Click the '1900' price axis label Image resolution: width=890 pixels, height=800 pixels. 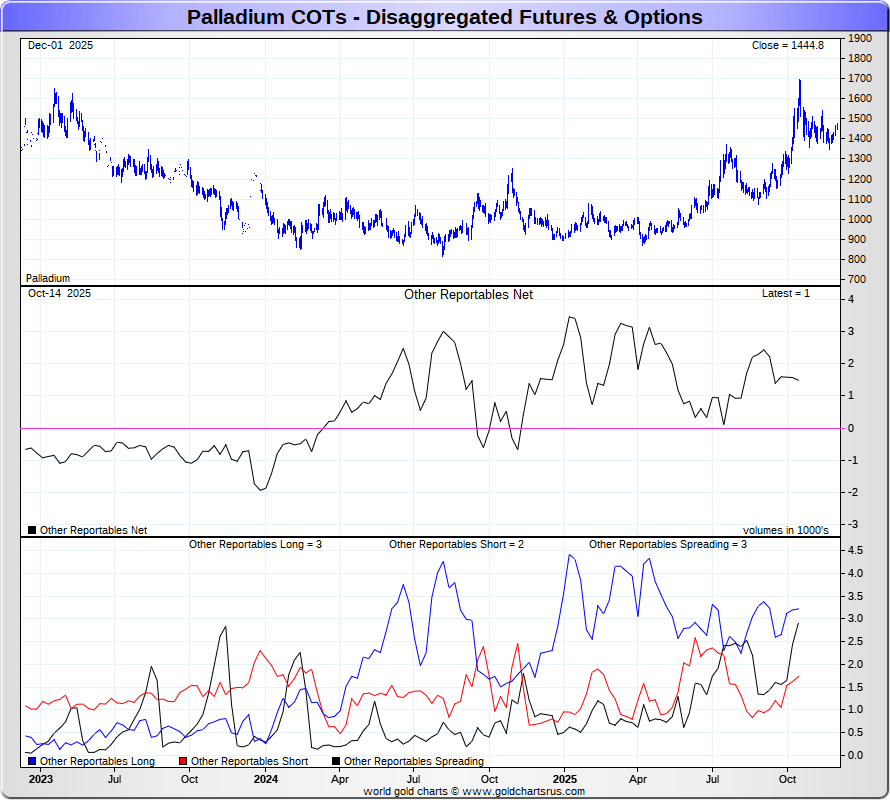(860, 38)
